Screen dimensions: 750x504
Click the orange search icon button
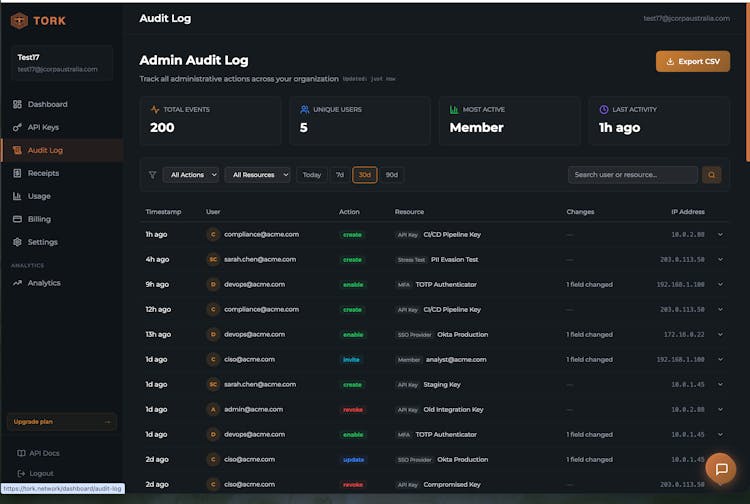coord(712,175)
